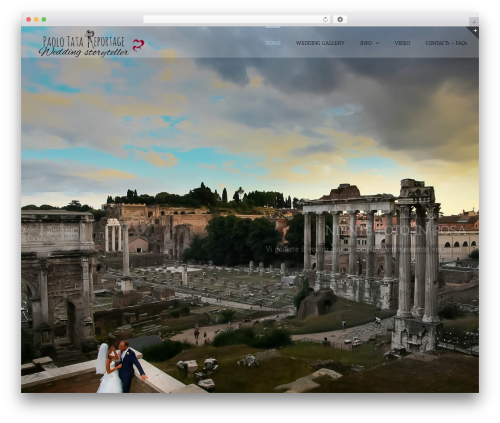The height and width of the screenshot is (423, 500).
Task: Click the red heart logo icon
Action: [x=138, y=45]
